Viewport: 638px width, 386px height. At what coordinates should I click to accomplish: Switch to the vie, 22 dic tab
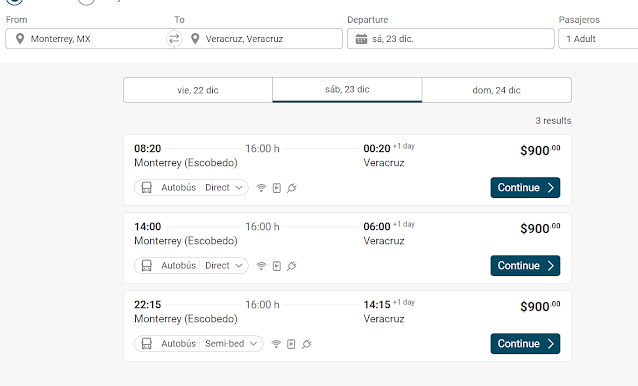198,90
